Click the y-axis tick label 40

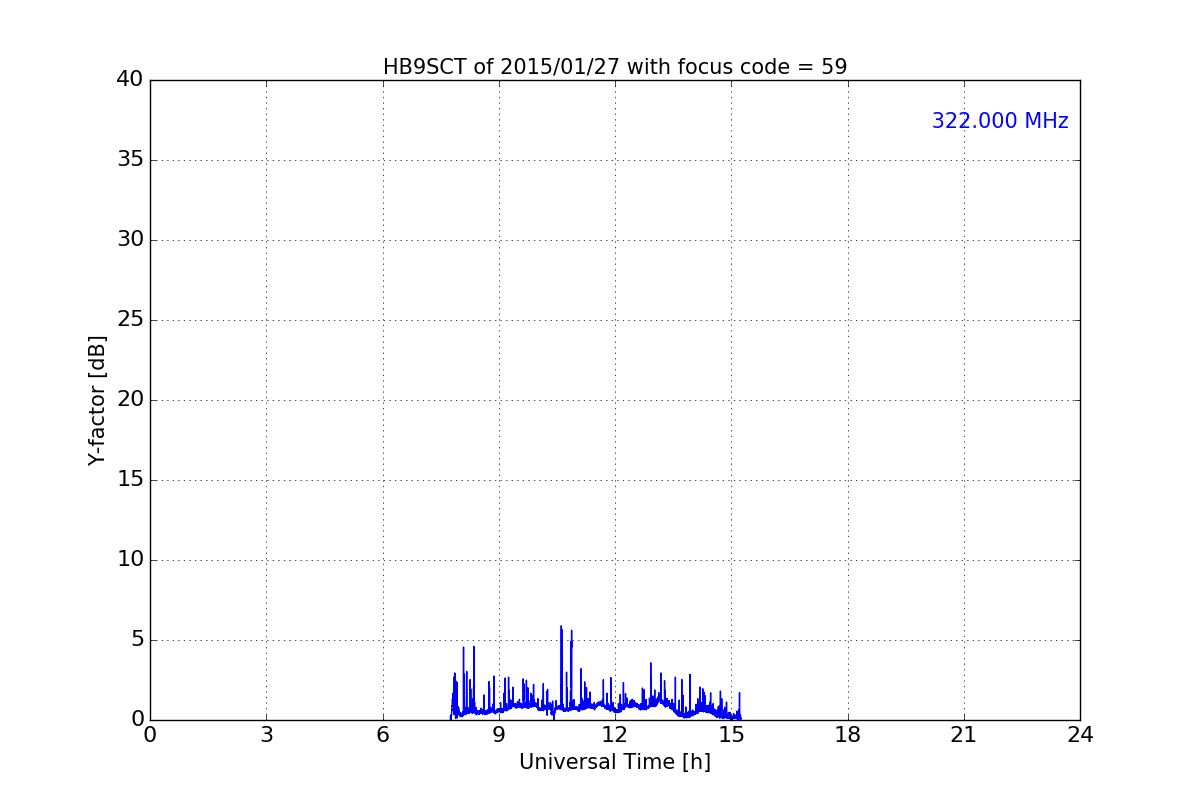pyautogui.click(x=130, y=80)
